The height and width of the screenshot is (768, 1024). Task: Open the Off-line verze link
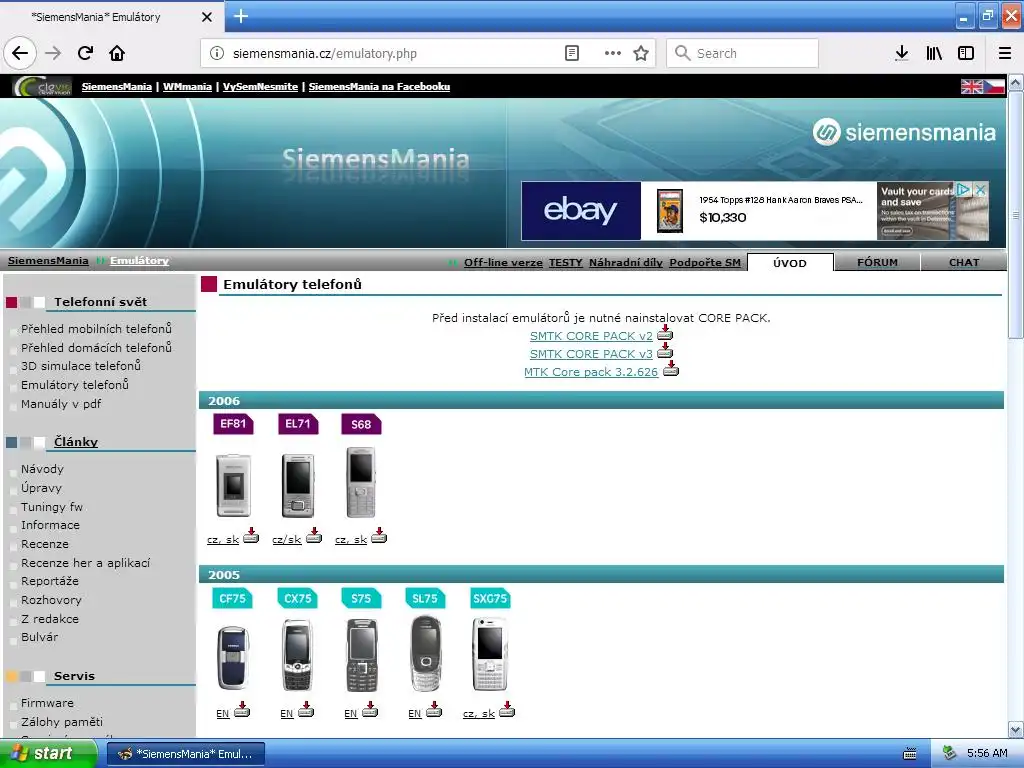tap(503, 263)
